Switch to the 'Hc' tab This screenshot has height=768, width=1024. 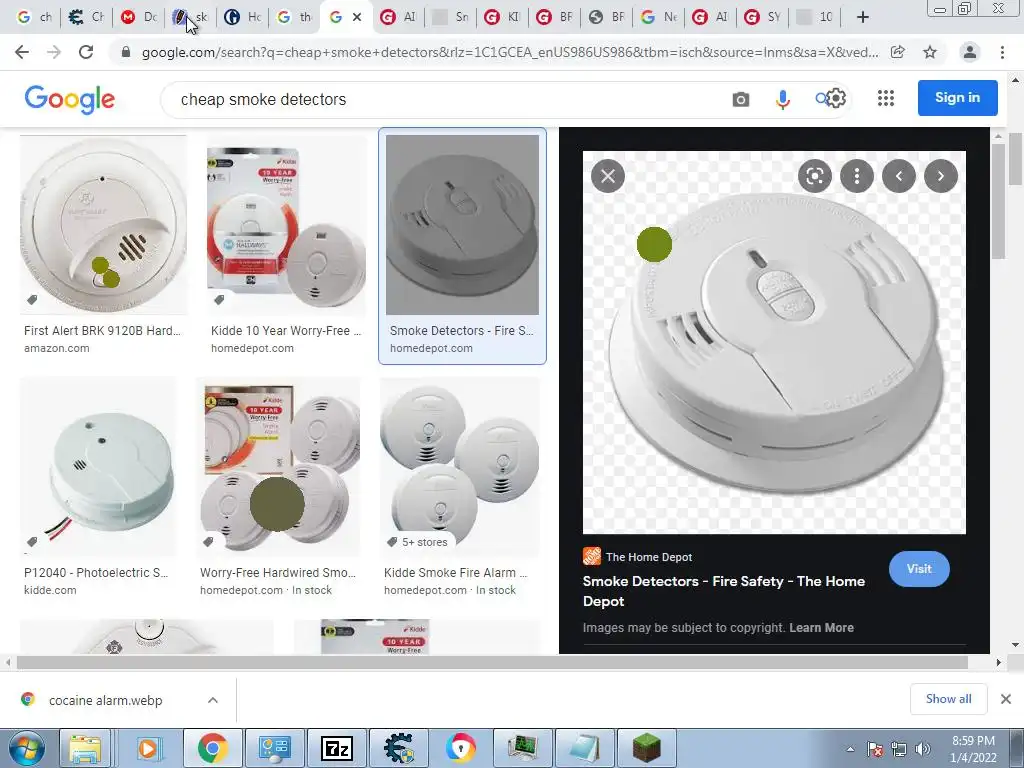point(243,17)
